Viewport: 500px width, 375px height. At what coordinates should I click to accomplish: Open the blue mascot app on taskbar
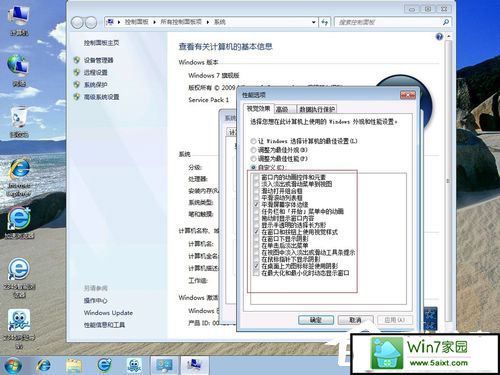pos(134,365)
